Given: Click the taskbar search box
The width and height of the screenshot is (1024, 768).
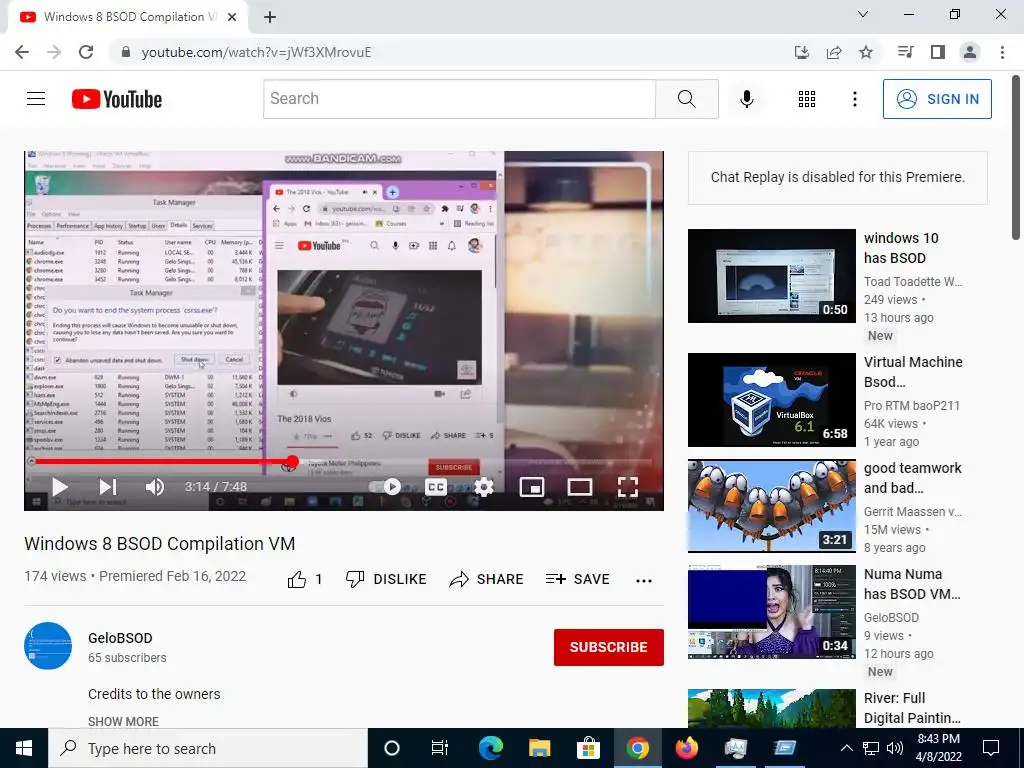Looking at the screenshot, I should coord(208,748).
